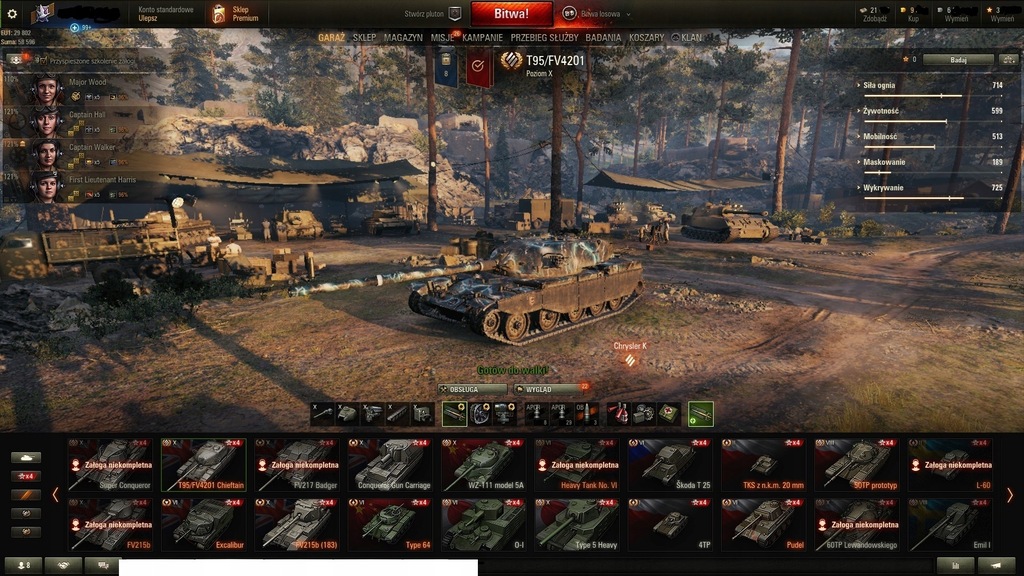Select the fire extinguisher consumable slot
The image size is (1024, 576).
[x=618, y=413]
